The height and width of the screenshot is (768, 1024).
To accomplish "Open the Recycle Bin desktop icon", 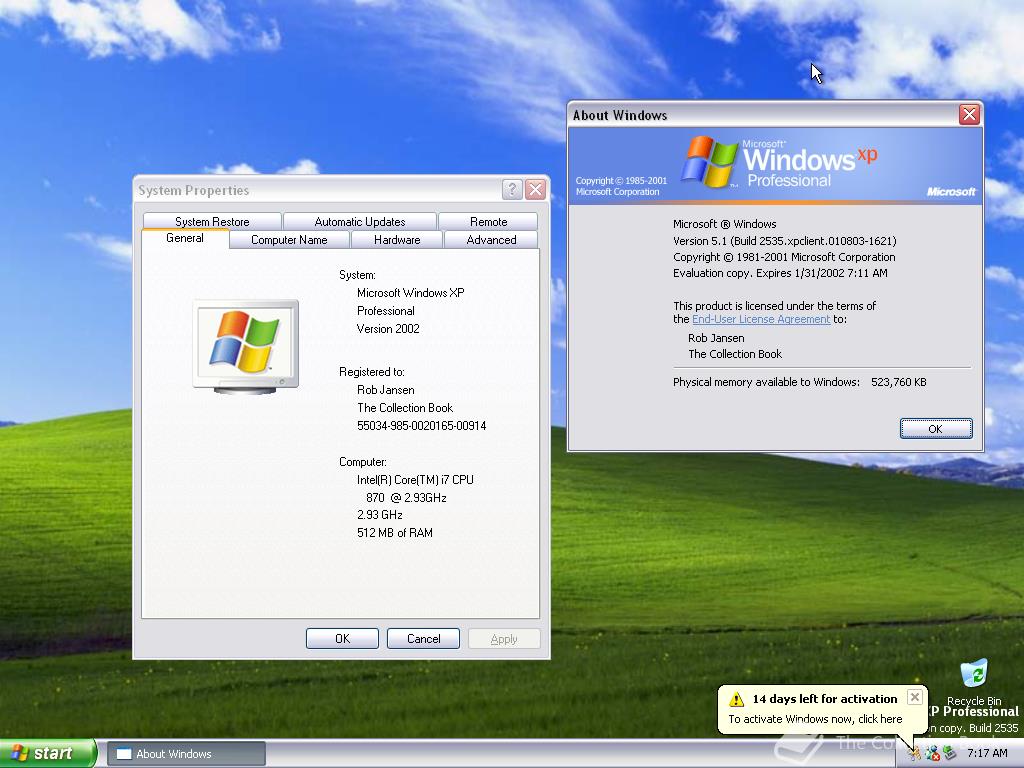I will pyautogui.click(x=974, y=682).
